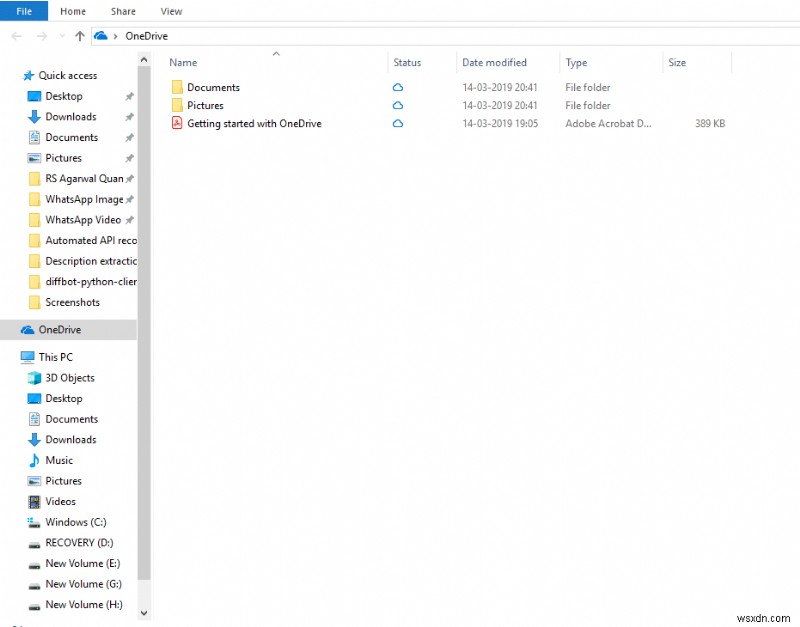Expand the This PC tree node

tap(14, 356)
